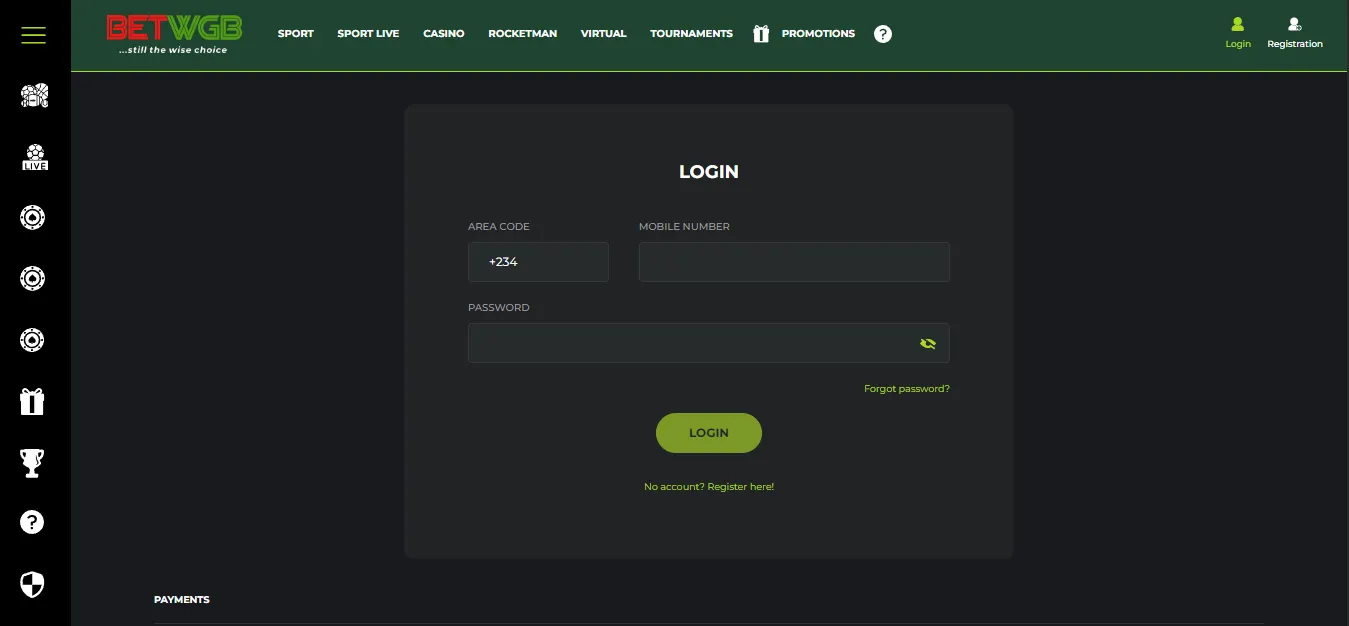Click the green Login person icon

coord(1237,27)
